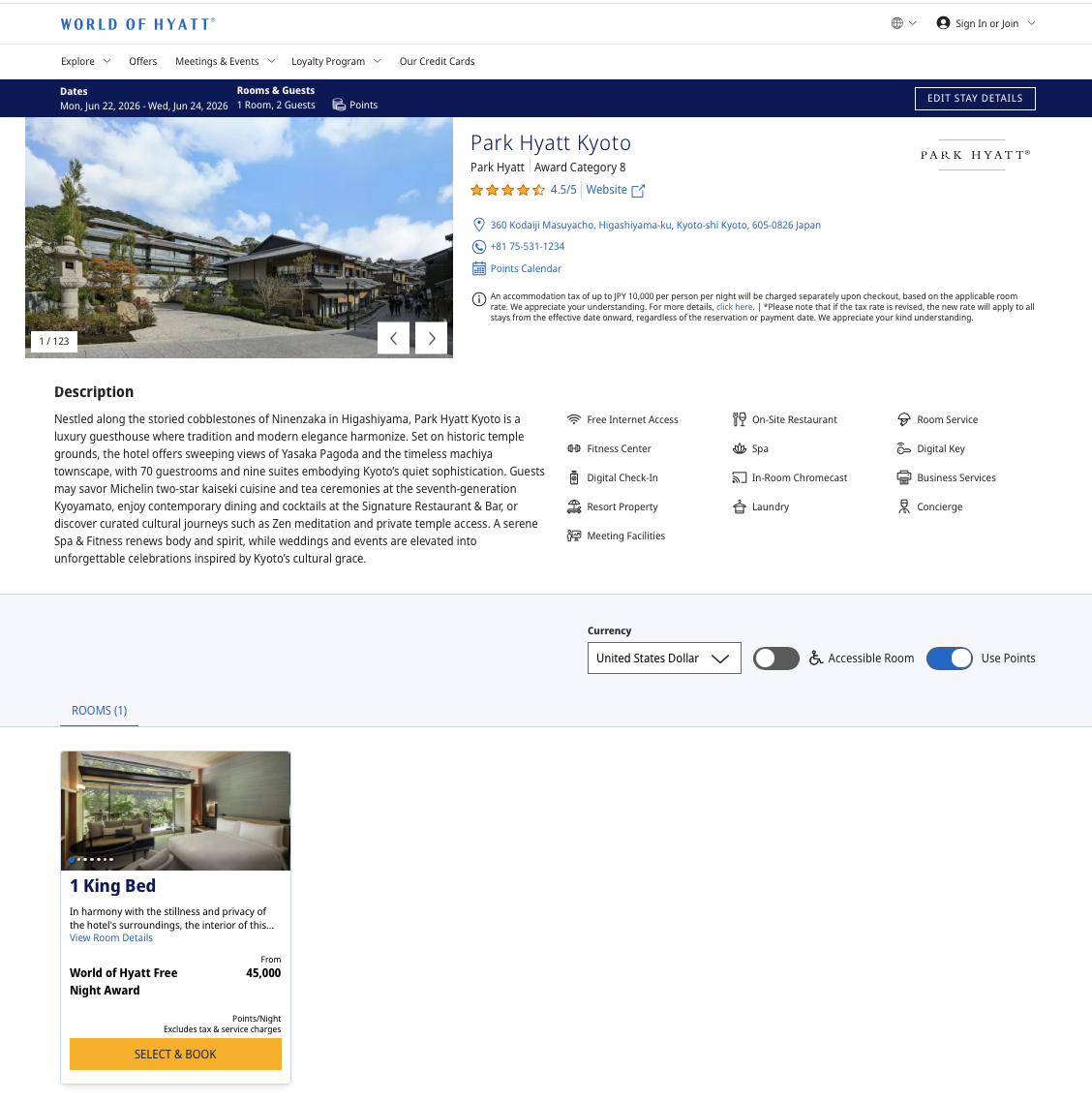The image size is (1092, 1102).
Task: Click the Free Internet Access wifi icon
Action: click(x=574, y=419)
